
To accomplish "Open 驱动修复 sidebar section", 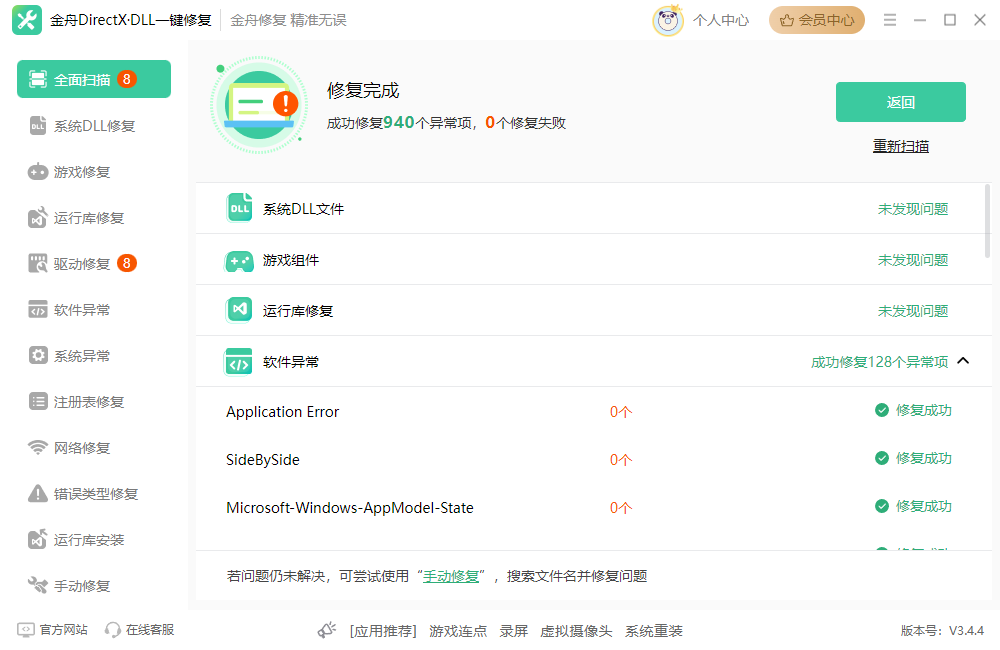I will tap(94, 263).
